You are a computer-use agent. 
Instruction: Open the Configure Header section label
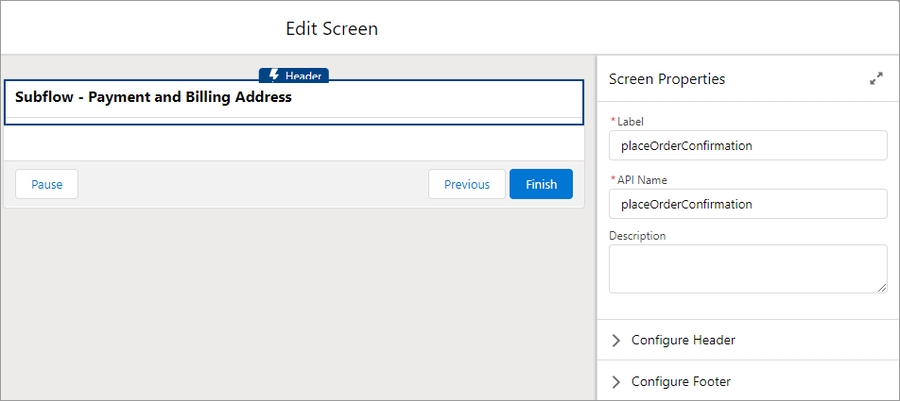pyautogui.click(x=683, y=340)
